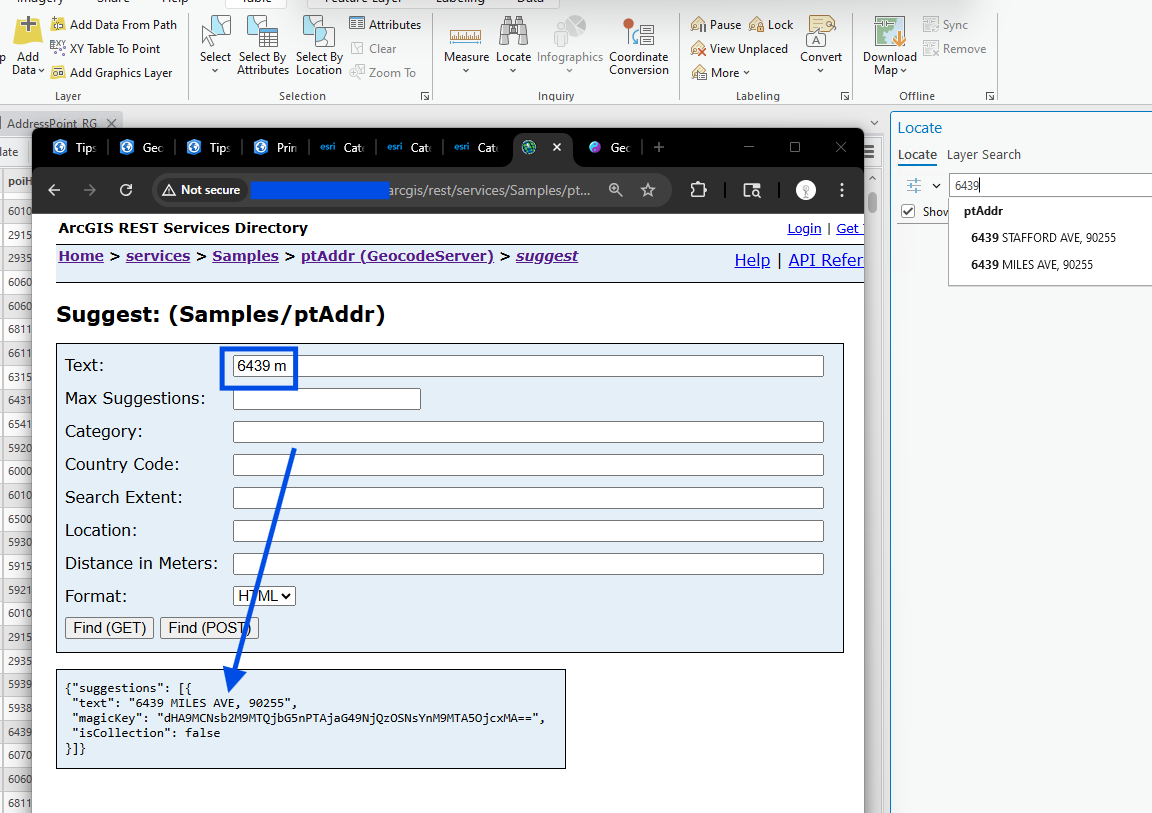Click View Unplaced labels

coord(739,48)
